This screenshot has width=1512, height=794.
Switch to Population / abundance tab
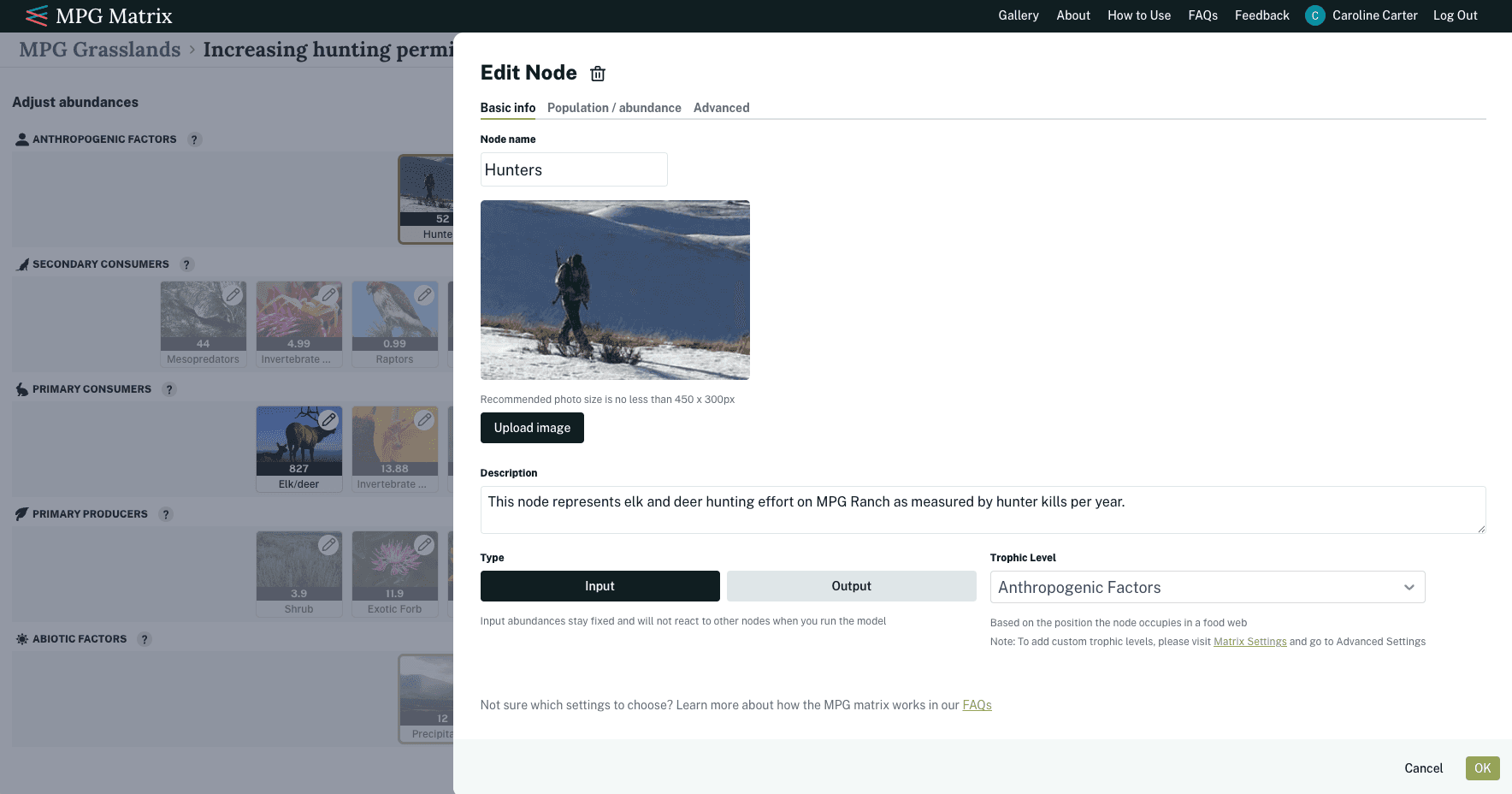[x=614, y=108]
